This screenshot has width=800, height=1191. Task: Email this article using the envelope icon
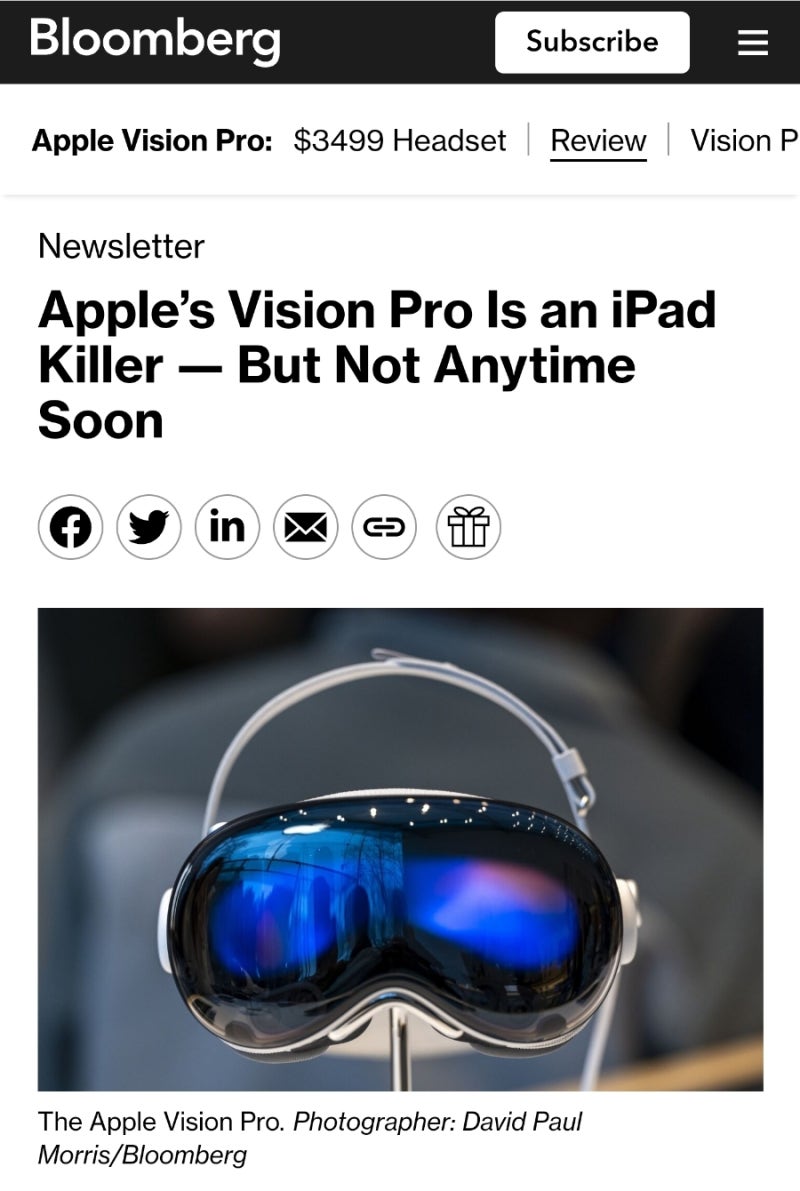[305, 527]
